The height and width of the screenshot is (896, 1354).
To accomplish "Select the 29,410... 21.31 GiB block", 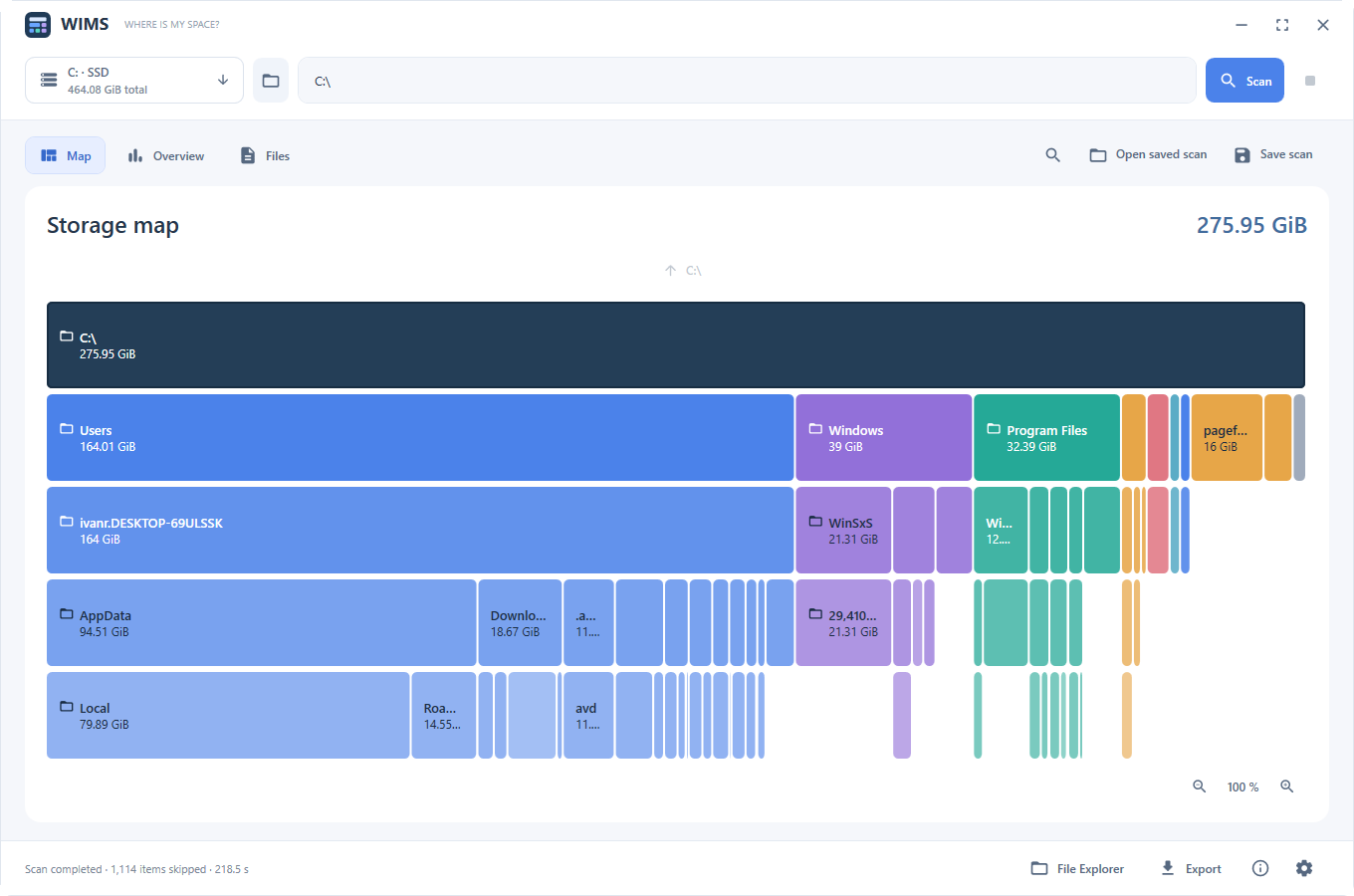I will point(843,623).
